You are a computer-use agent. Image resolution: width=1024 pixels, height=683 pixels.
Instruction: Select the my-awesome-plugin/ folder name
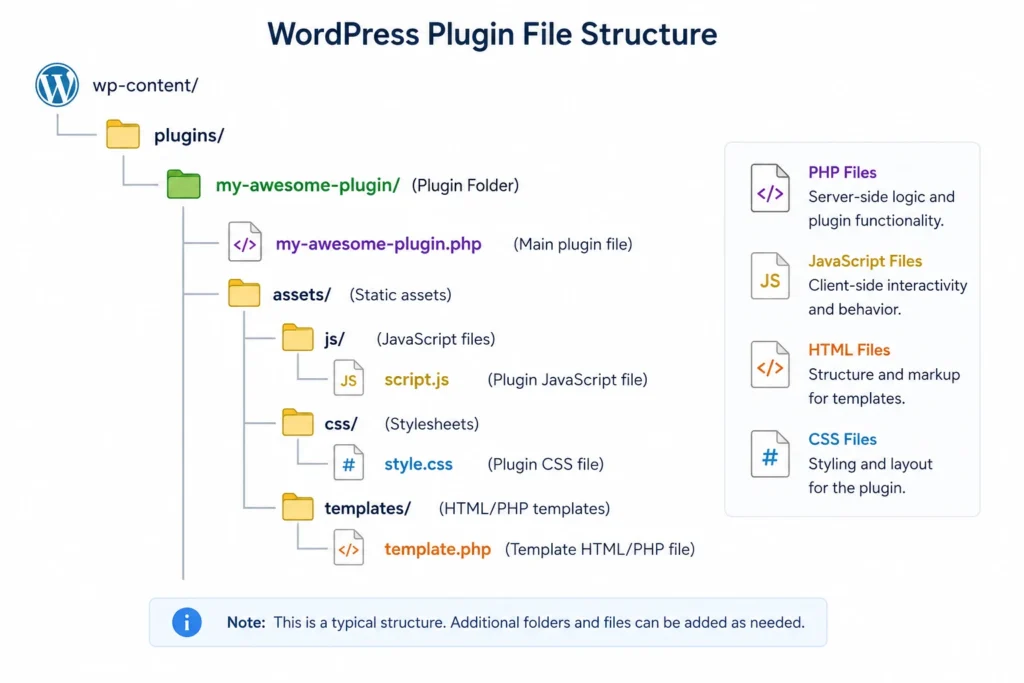[308, 185]
